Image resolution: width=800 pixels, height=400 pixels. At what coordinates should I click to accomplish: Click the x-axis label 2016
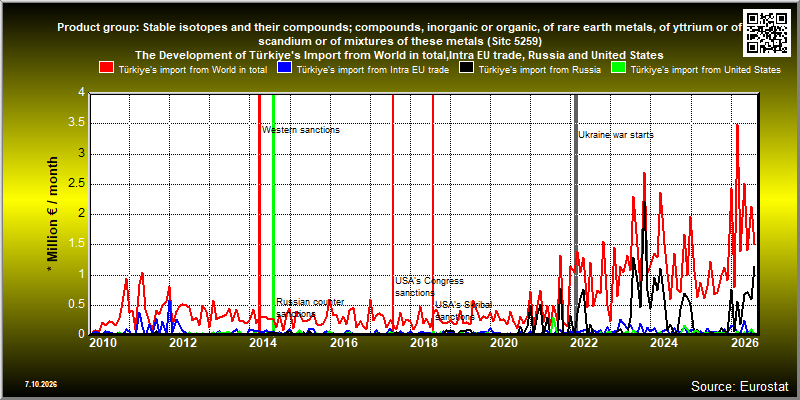pyautogui.click(x=343, y=342)
